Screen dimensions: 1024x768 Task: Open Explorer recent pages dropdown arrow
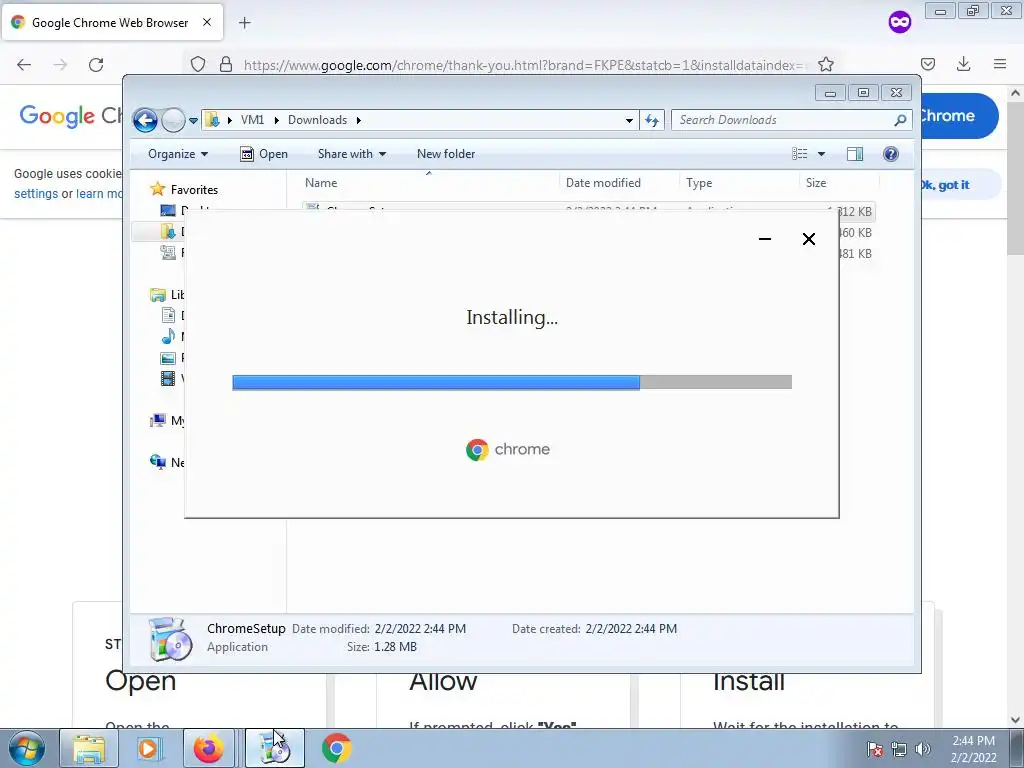tap(193, 121)
